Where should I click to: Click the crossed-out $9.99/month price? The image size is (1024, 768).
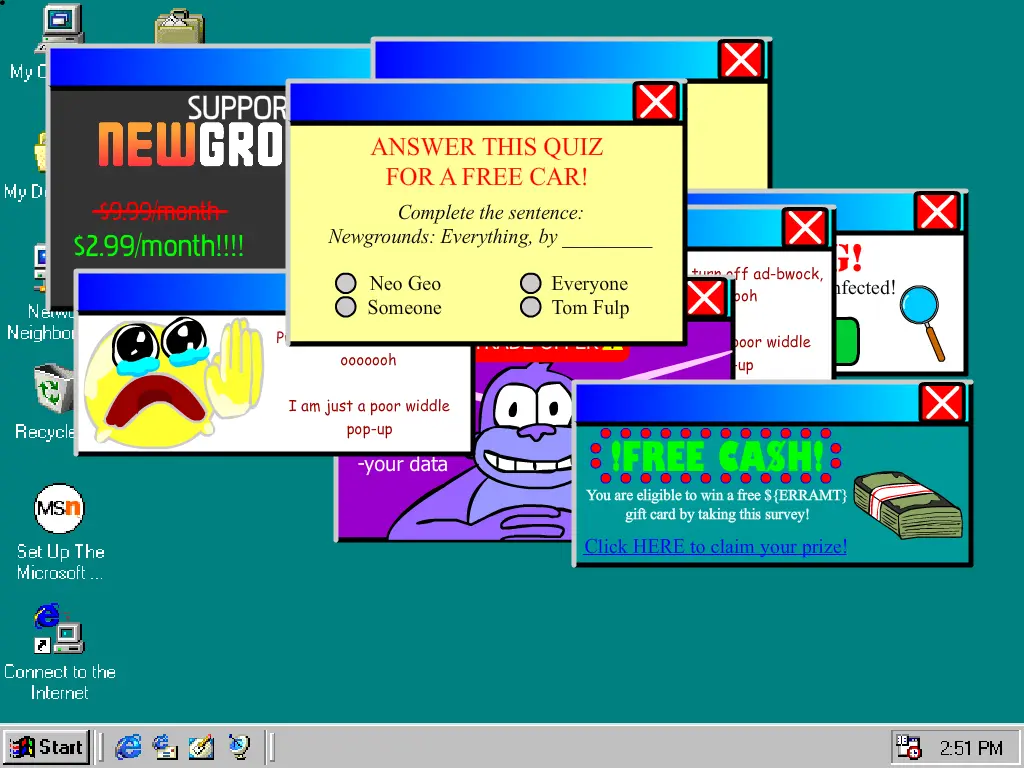(x=160, y=211)
